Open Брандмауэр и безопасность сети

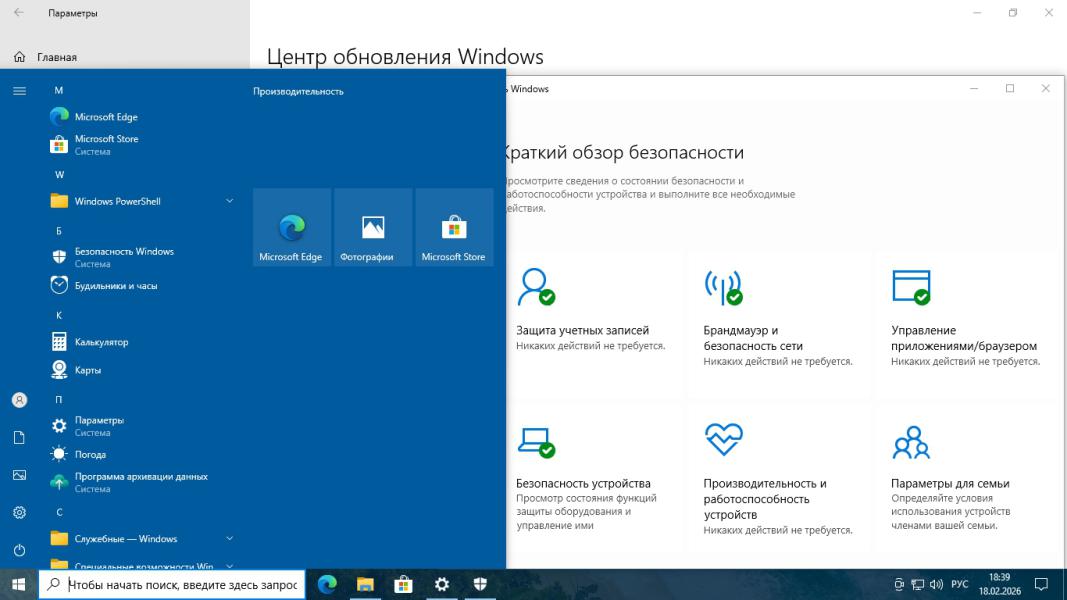coord(753,337)
